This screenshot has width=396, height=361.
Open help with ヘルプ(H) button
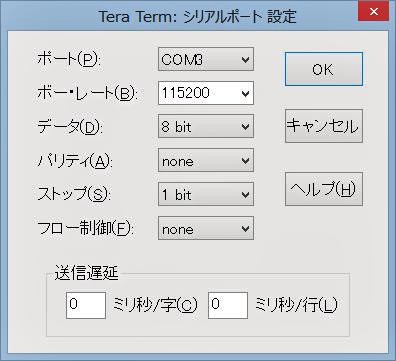point(324,189)
